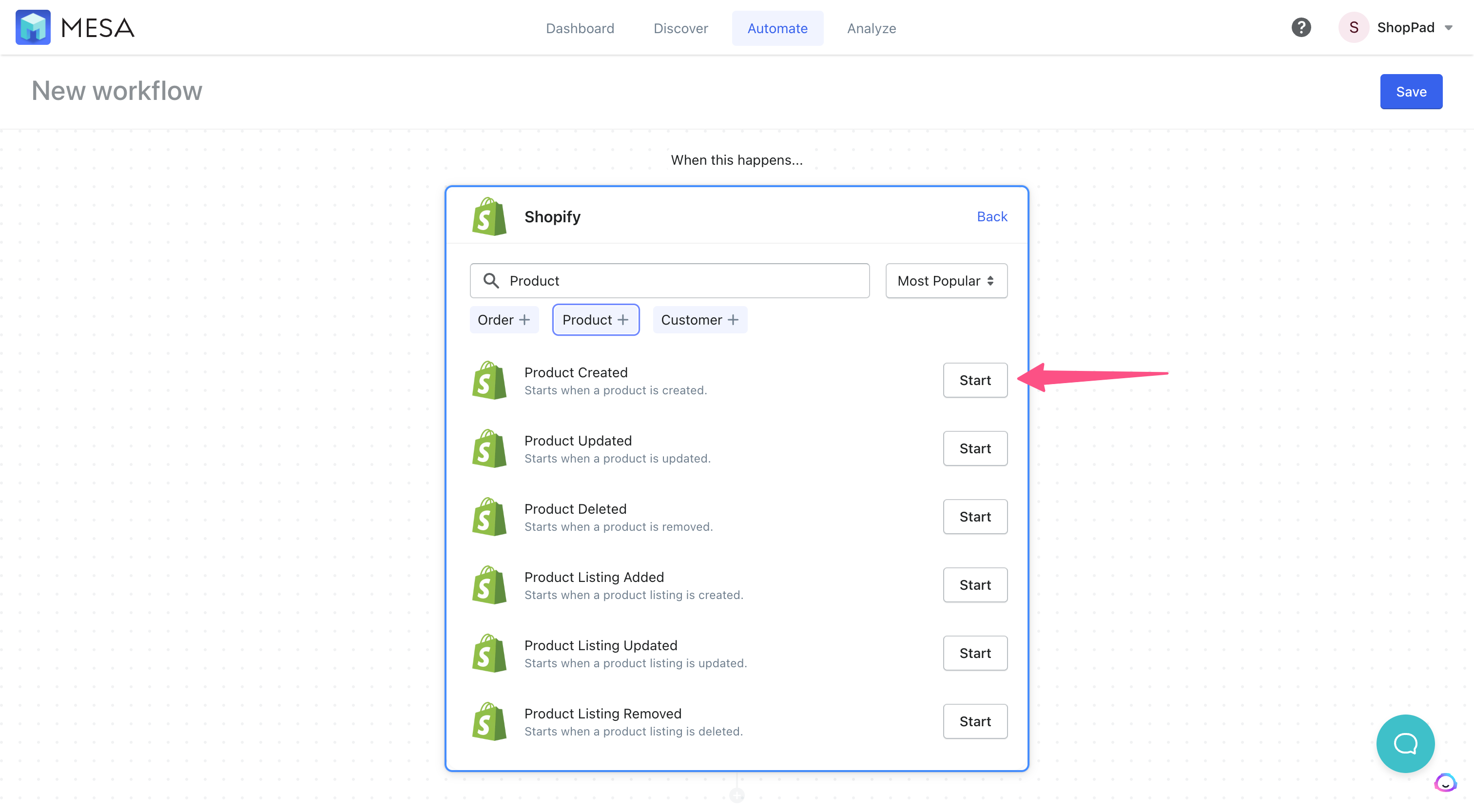The height and width of the screenshot is (812, 1474).
Task: Click the Shopify icon beside Product Deleted
Action: [489, 516]
